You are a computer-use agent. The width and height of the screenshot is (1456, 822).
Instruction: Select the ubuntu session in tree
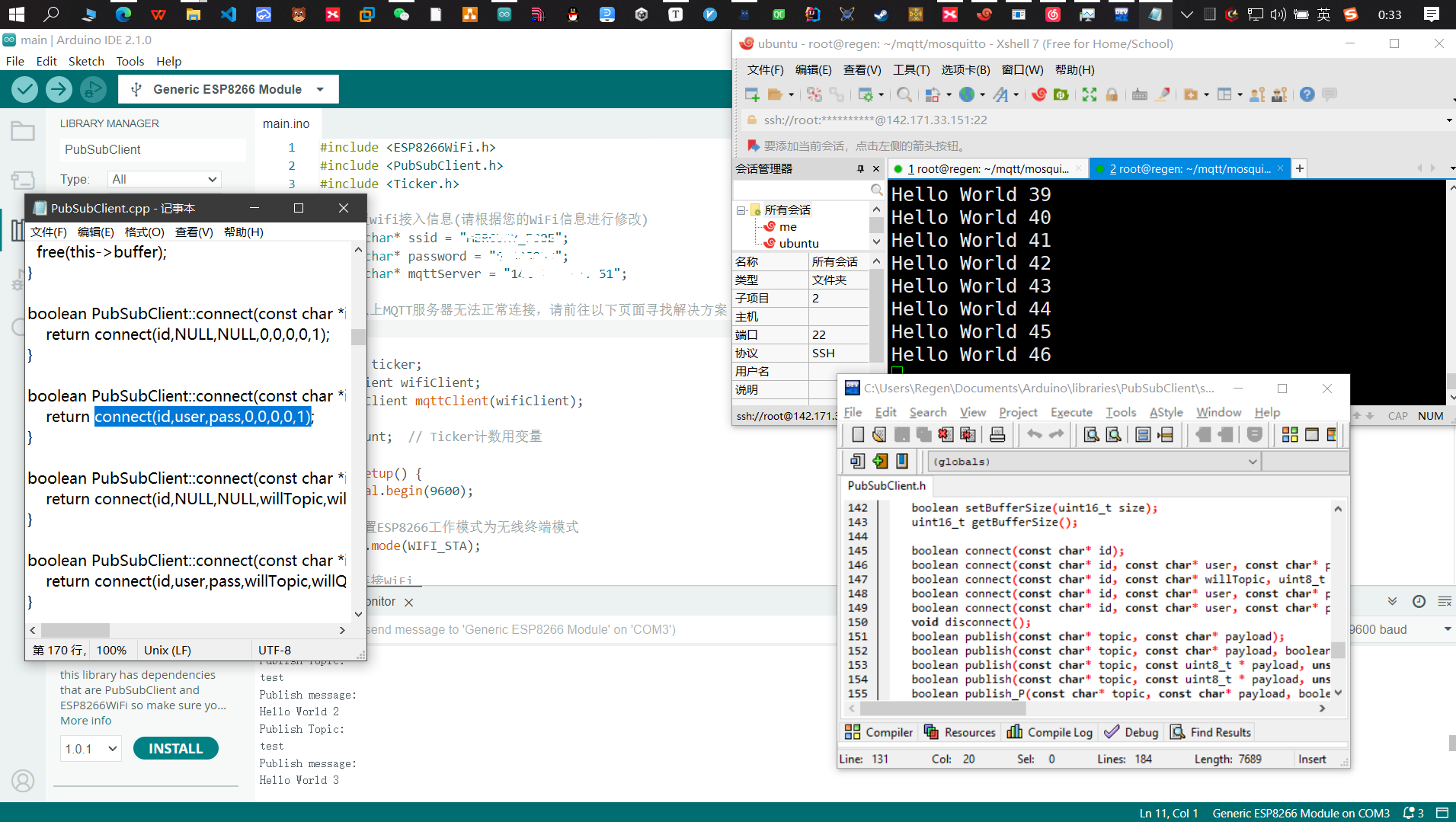tap(799, 244)
